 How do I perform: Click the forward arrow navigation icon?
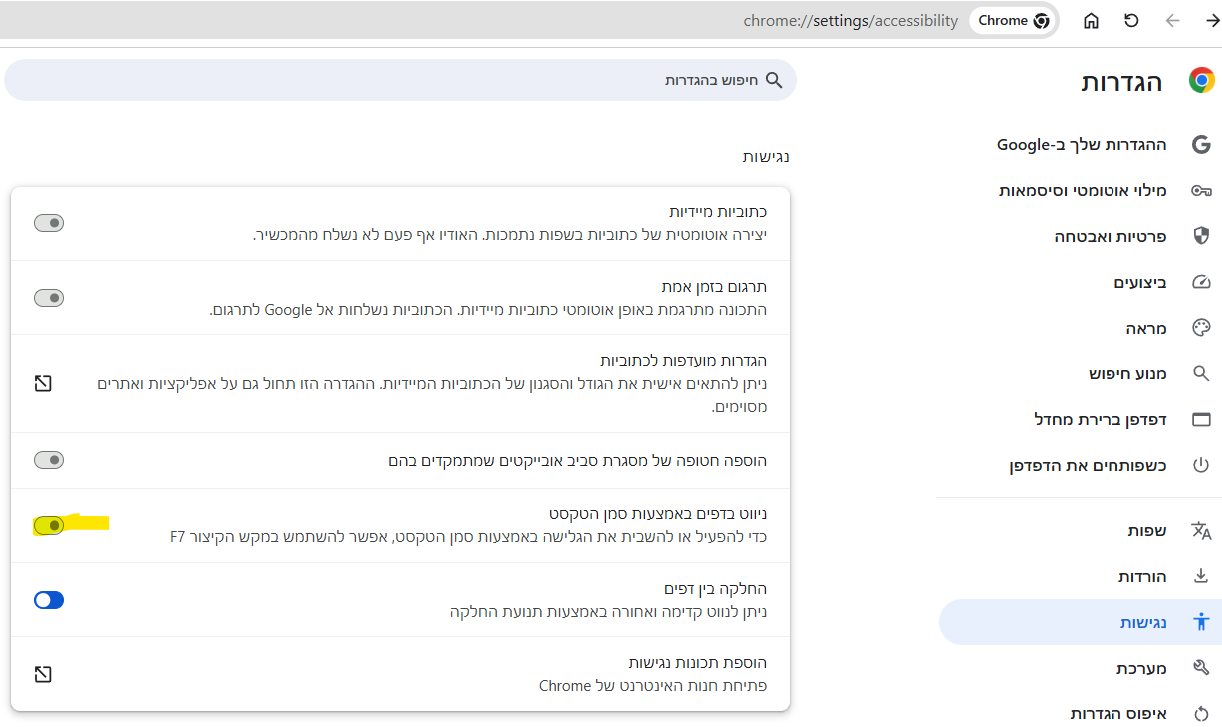1213,21
